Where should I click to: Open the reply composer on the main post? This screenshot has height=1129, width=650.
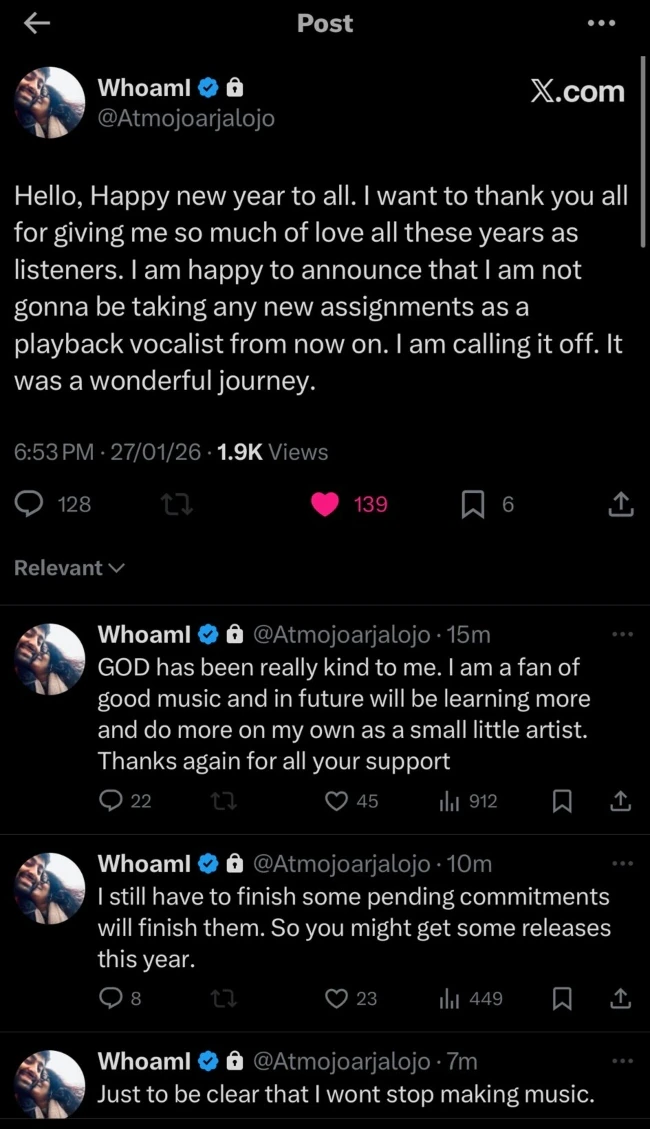pyautogui.click(x=29, y=504)
